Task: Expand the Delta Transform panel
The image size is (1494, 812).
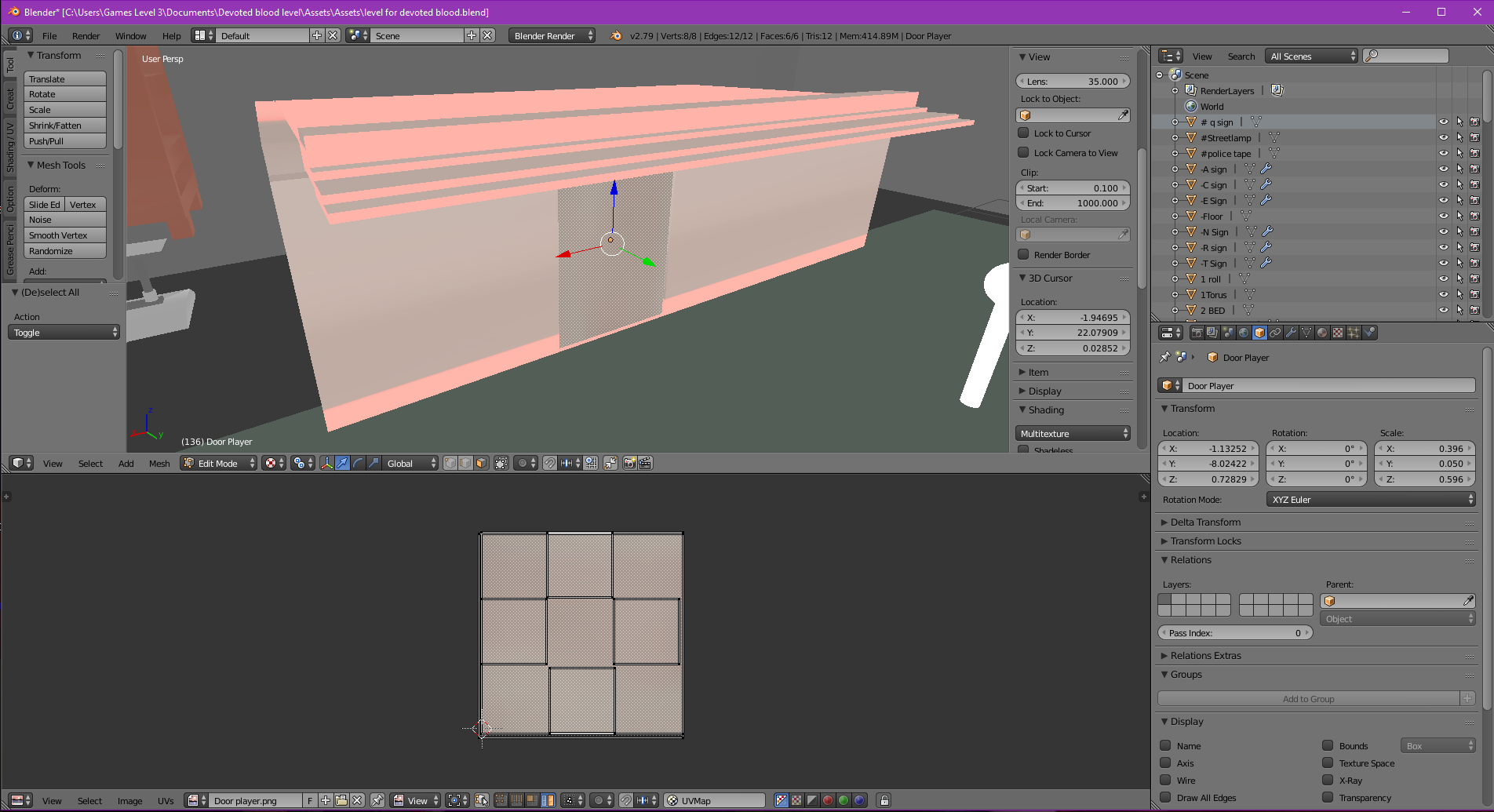Action: tap(1205, 523)
